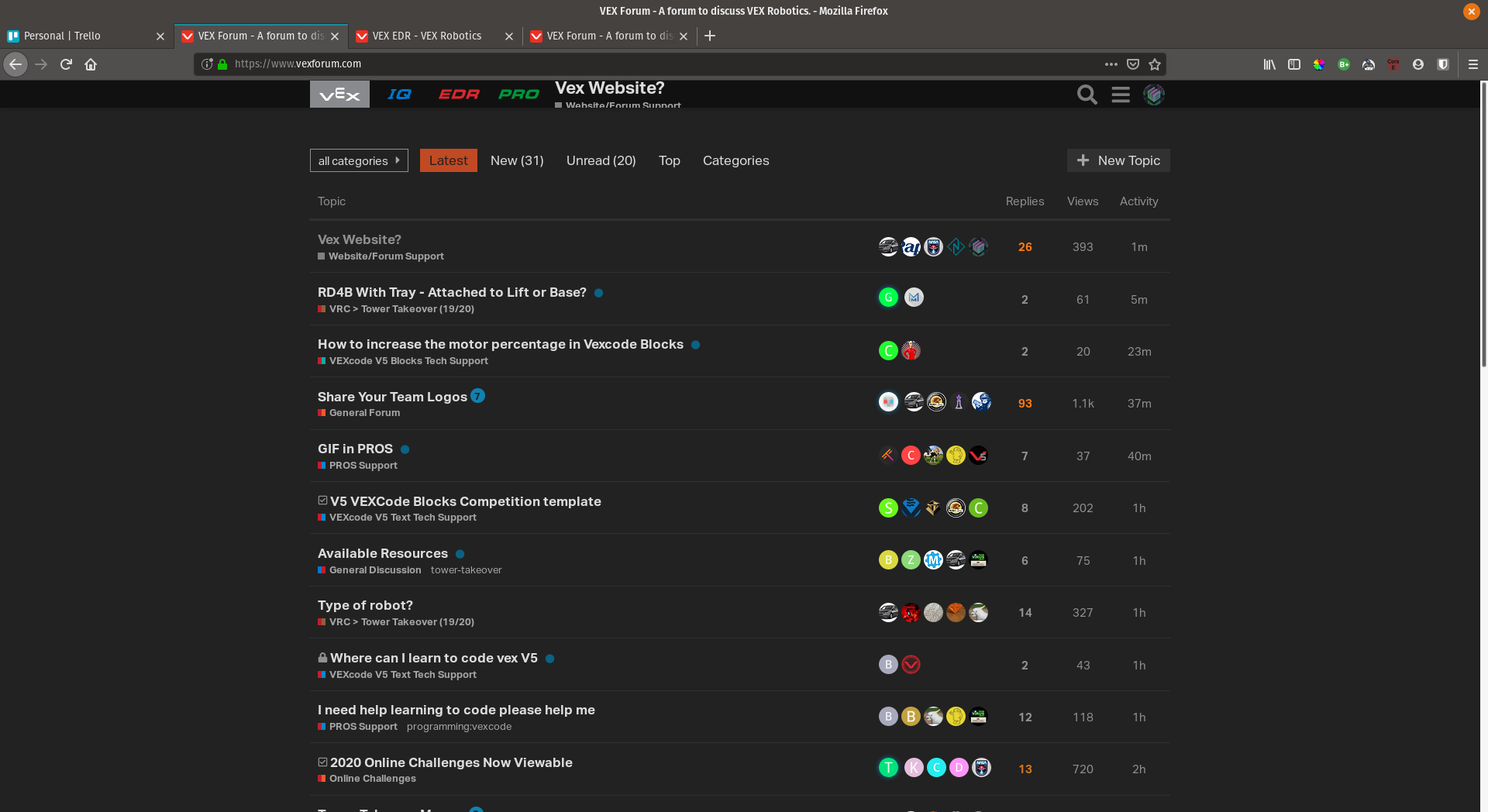1488x812 pixels.
Task: Click the green G avatar in RD4B row
Action: pyautogui.click(x=888, y=298)
